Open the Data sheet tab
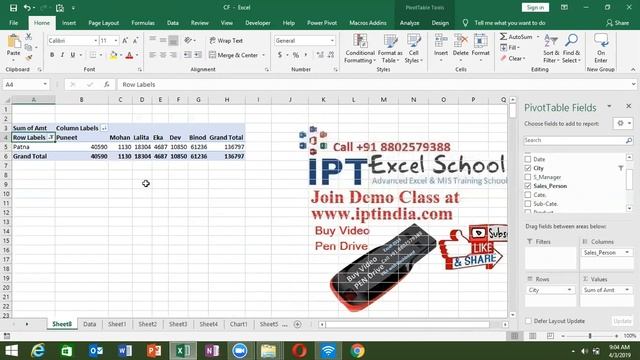640x360 pixels. click(89, 324)
